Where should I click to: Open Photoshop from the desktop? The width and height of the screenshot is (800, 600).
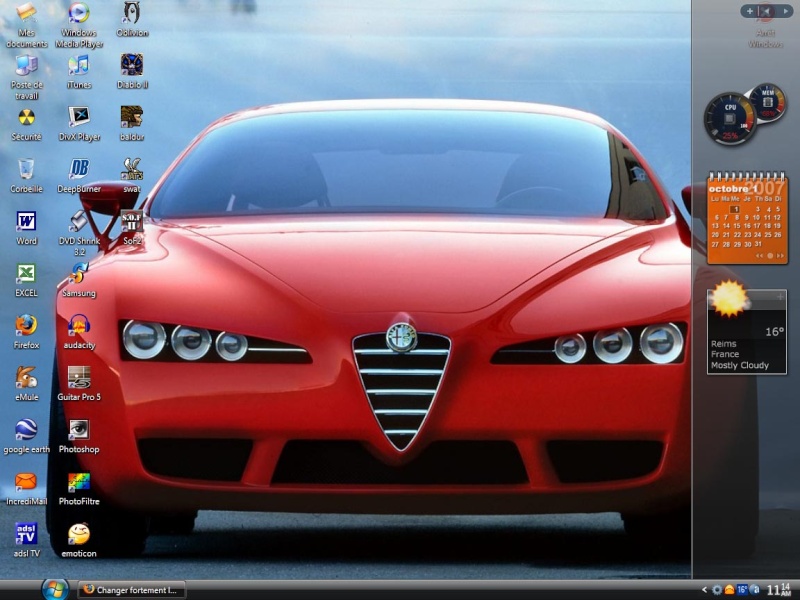pos(79,437)
